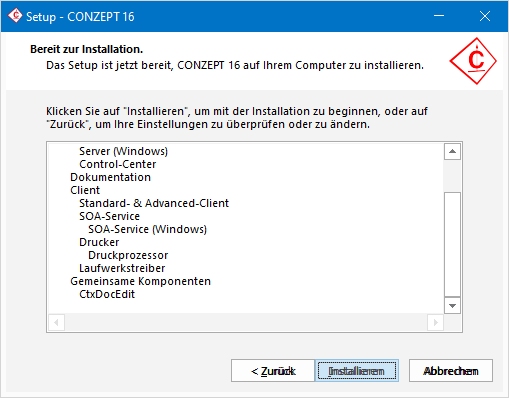Viewport: 509px width, 398px height.
Task: Minimize the Setup window
Action: click(x=439, y=16)
